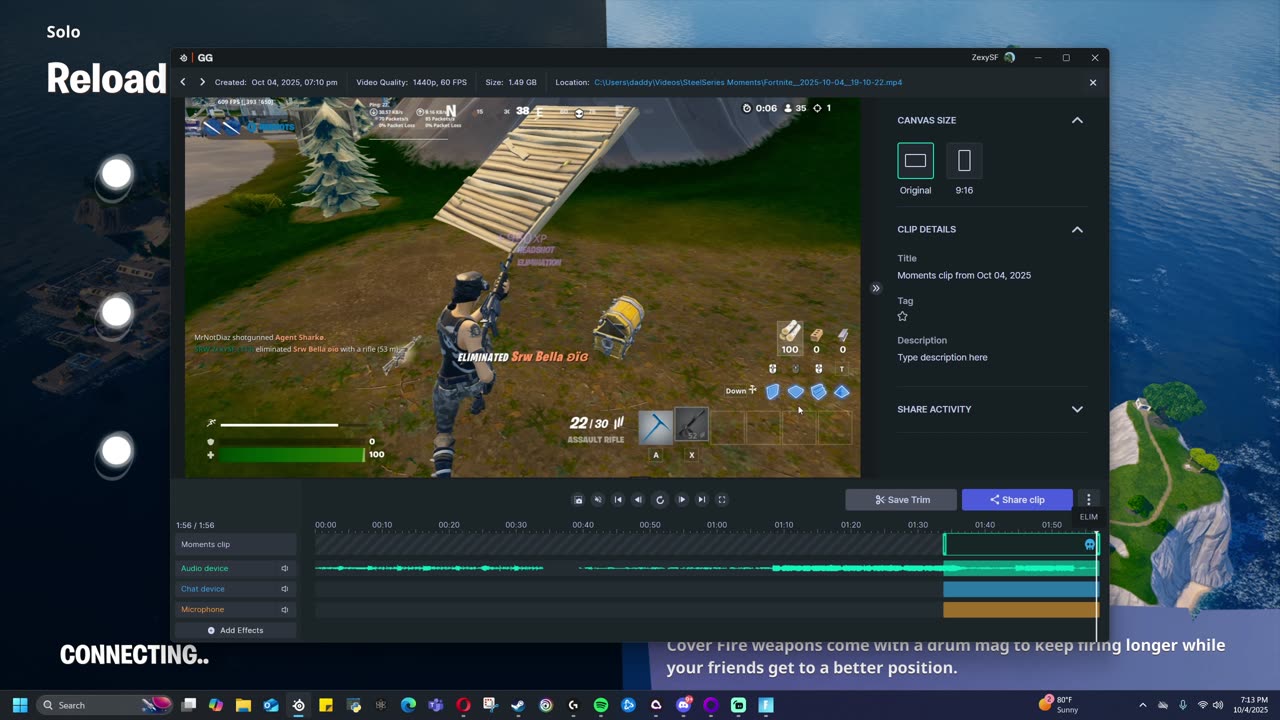This screenshot has height=720, width=1280.
Task: Click the Type description here field
Action: coord(942,357)
